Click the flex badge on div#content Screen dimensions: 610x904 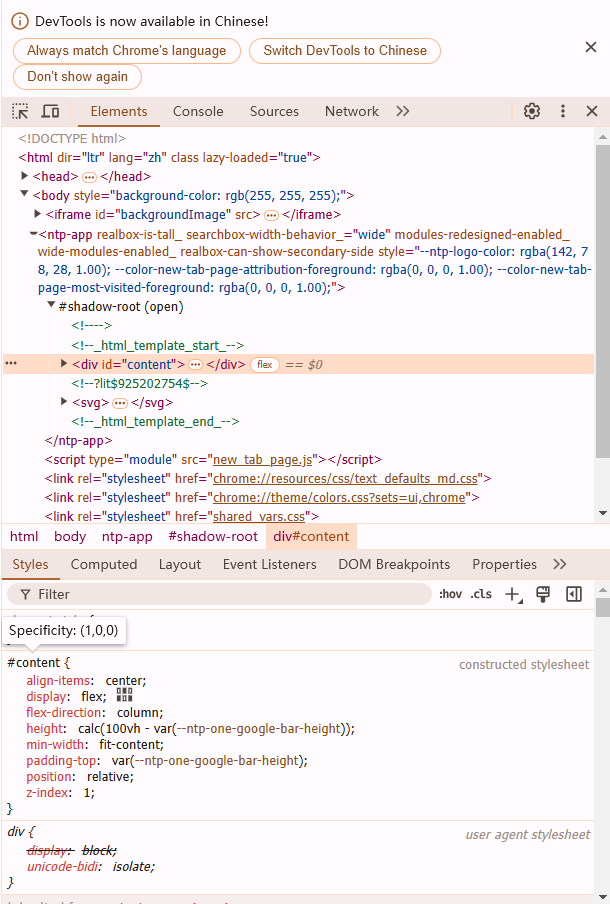point(265,365)
